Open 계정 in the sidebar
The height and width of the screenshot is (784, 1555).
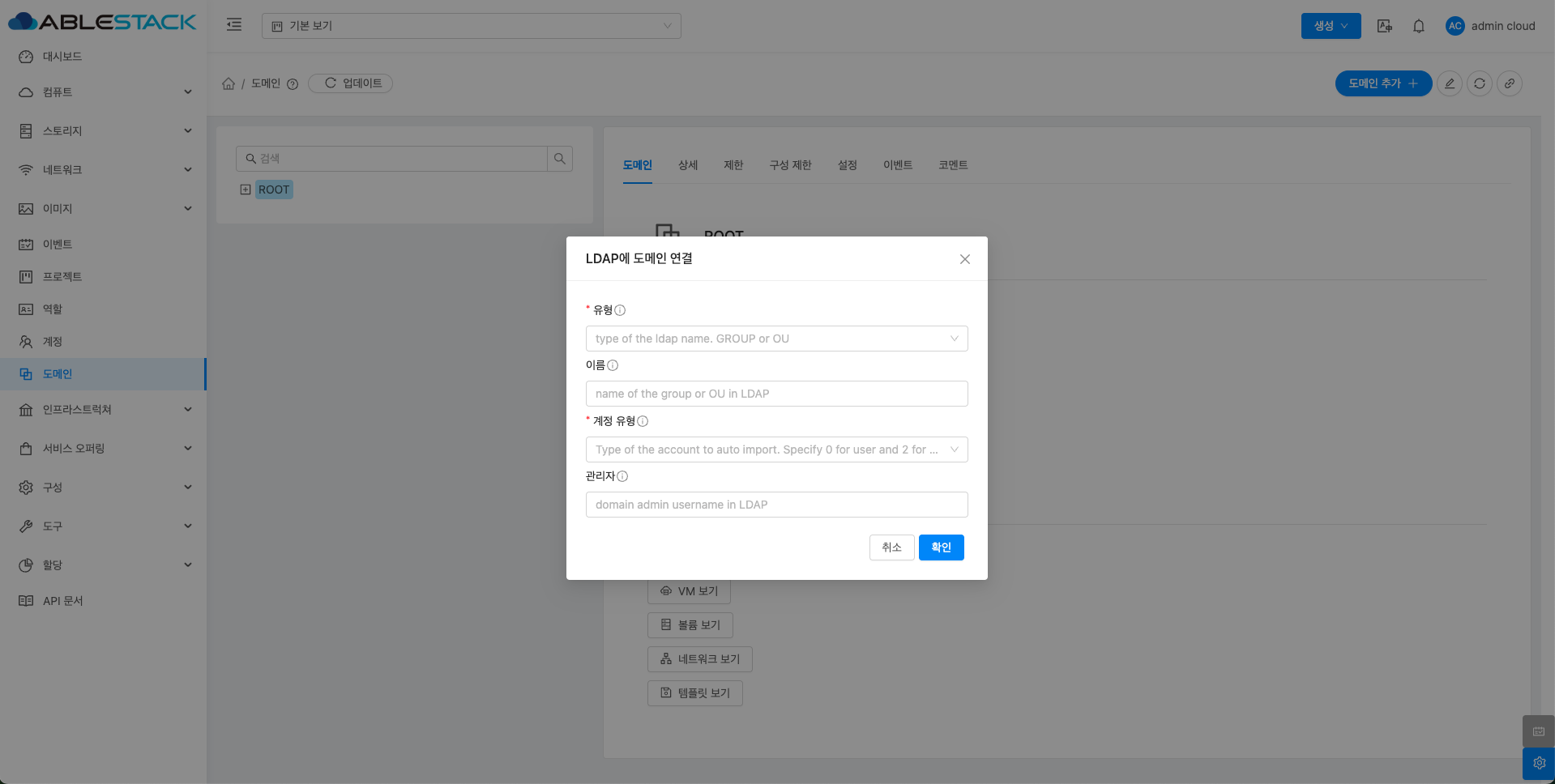[x=103, y=342]
